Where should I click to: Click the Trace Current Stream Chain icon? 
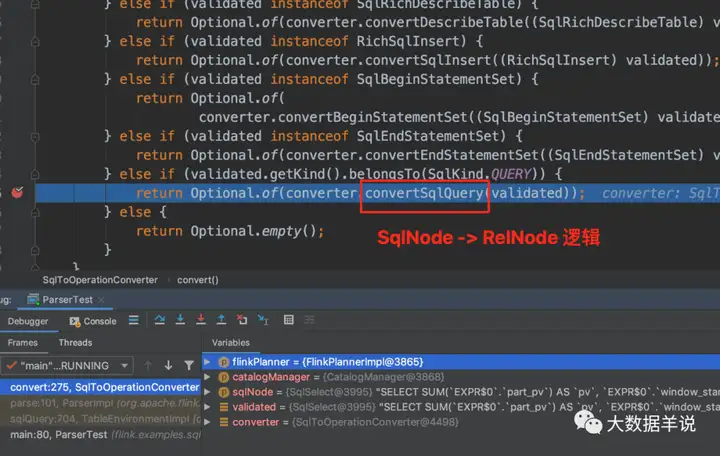[309, 320]
